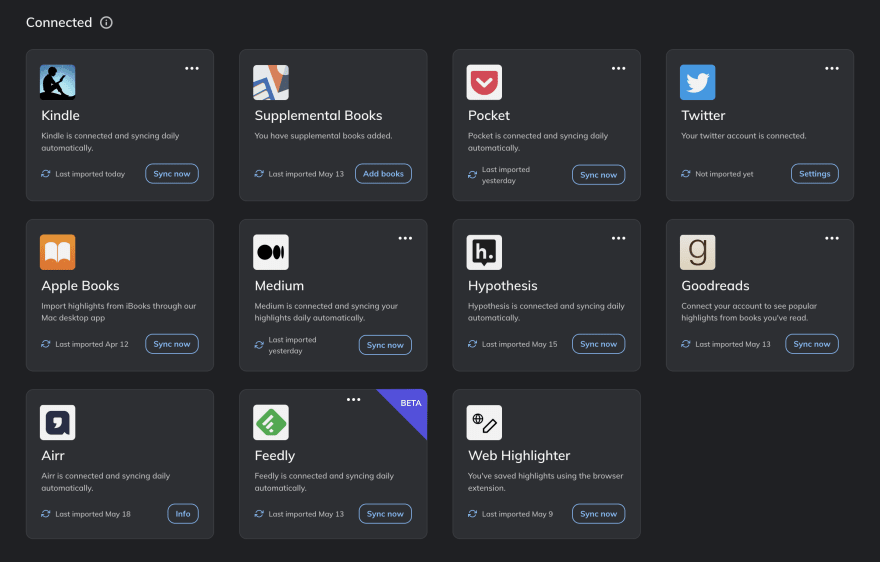Click "Last imported today" text
The image size is (880, 562).
point(90,174)
